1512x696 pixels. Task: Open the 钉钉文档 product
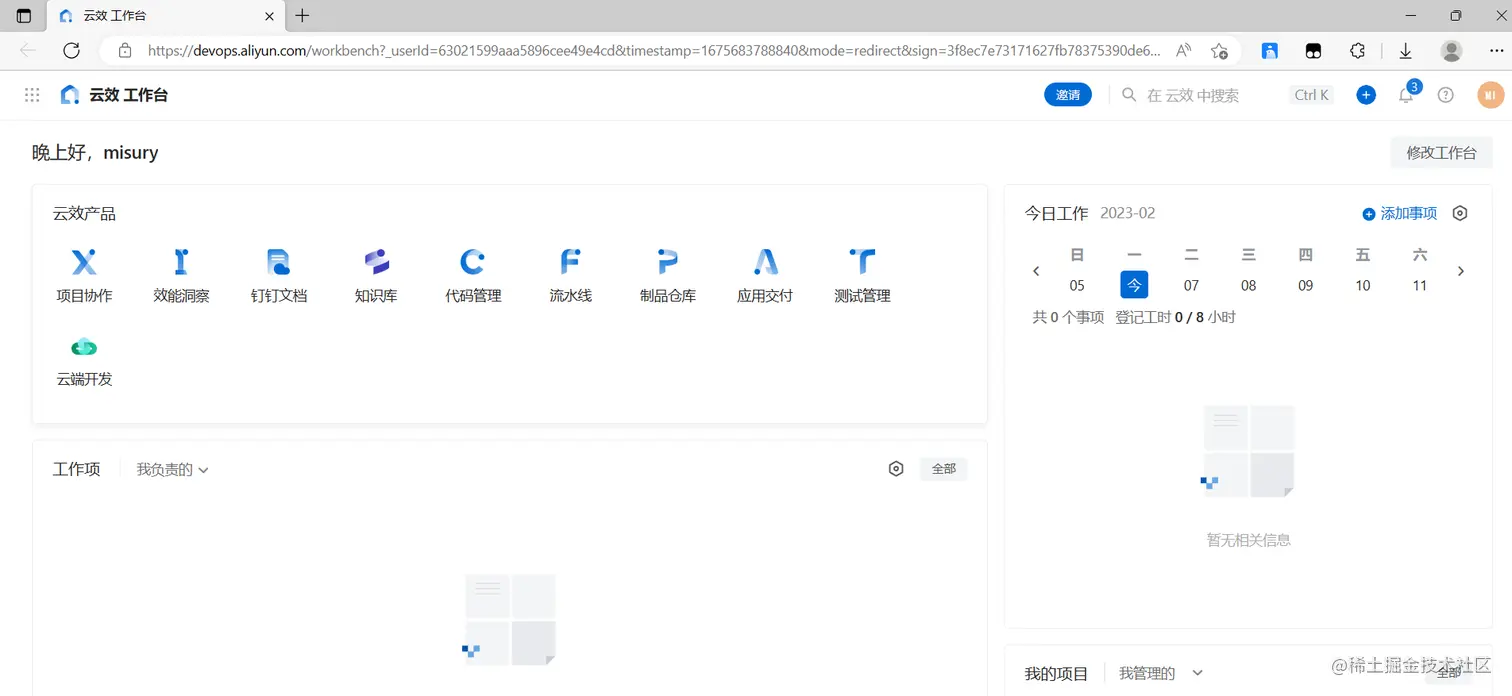pyautogui.click(x=279, y=276)
